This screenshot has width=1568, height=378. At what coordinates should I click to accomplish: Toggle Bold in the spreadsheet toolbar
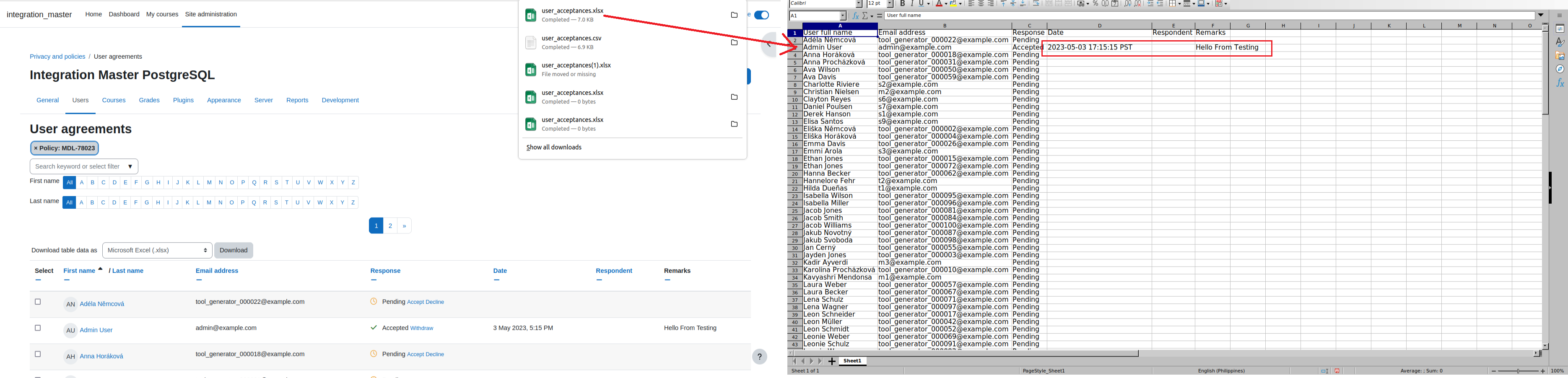903,4
